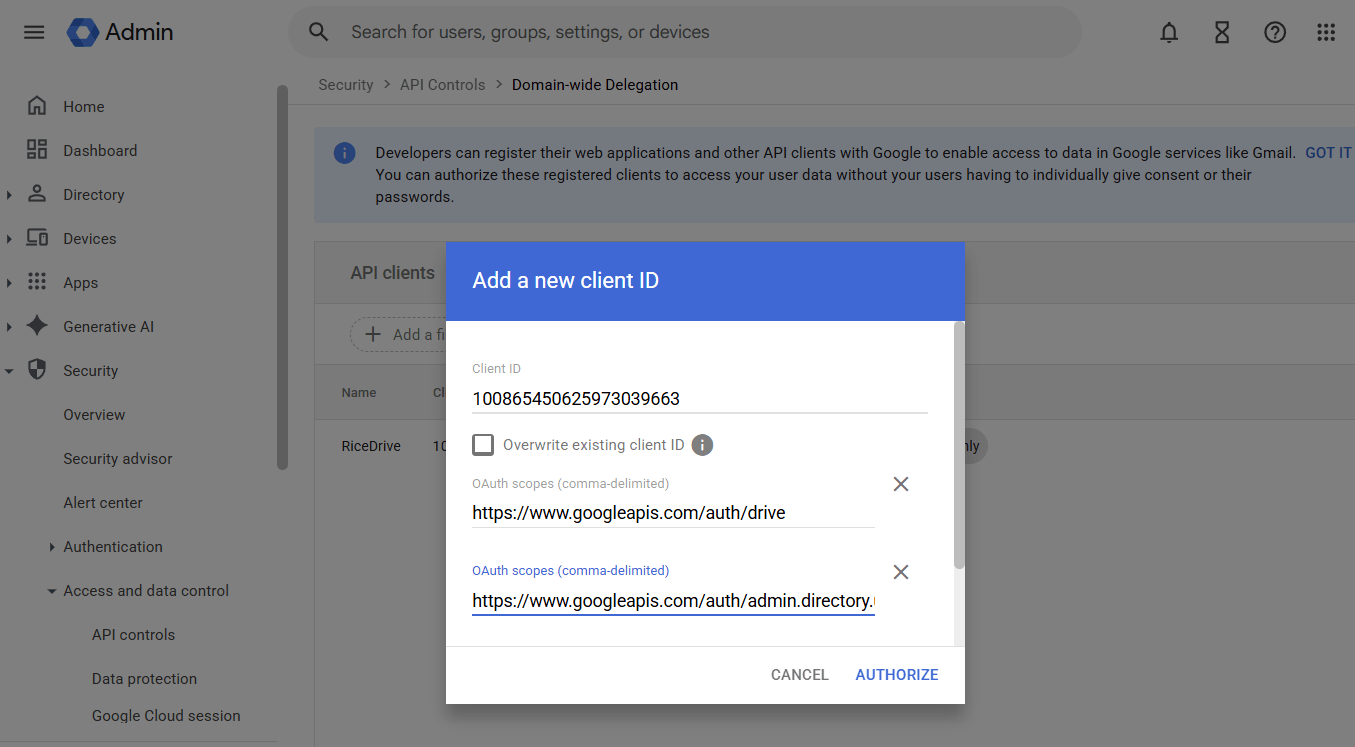Dismiss banner with GOT IT
Screen dimensions: 1355x747
tap(1328, 153)
